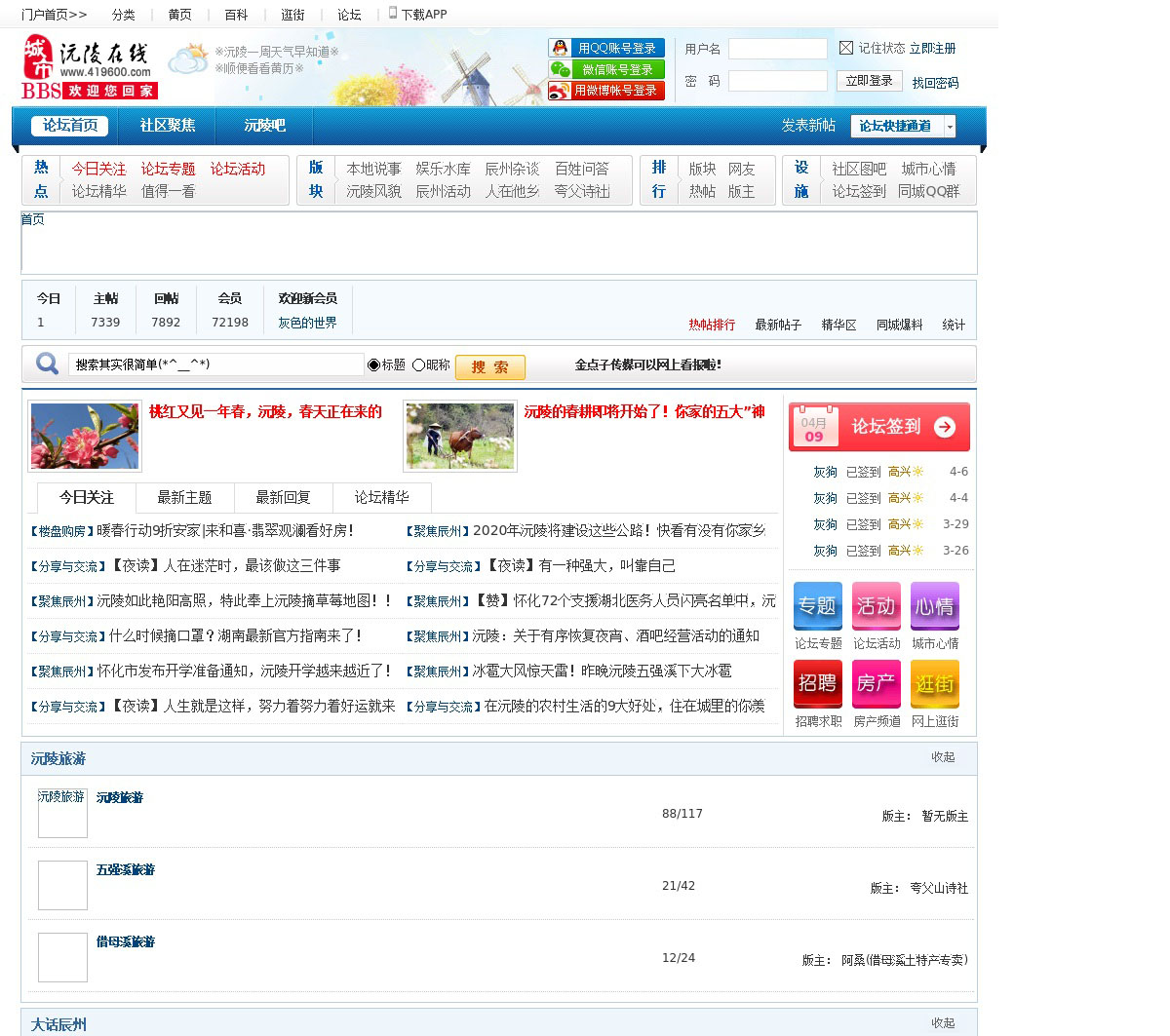Click into the 用户名 username field
Screen dimensions: 1170x1036
coord(777,49)
